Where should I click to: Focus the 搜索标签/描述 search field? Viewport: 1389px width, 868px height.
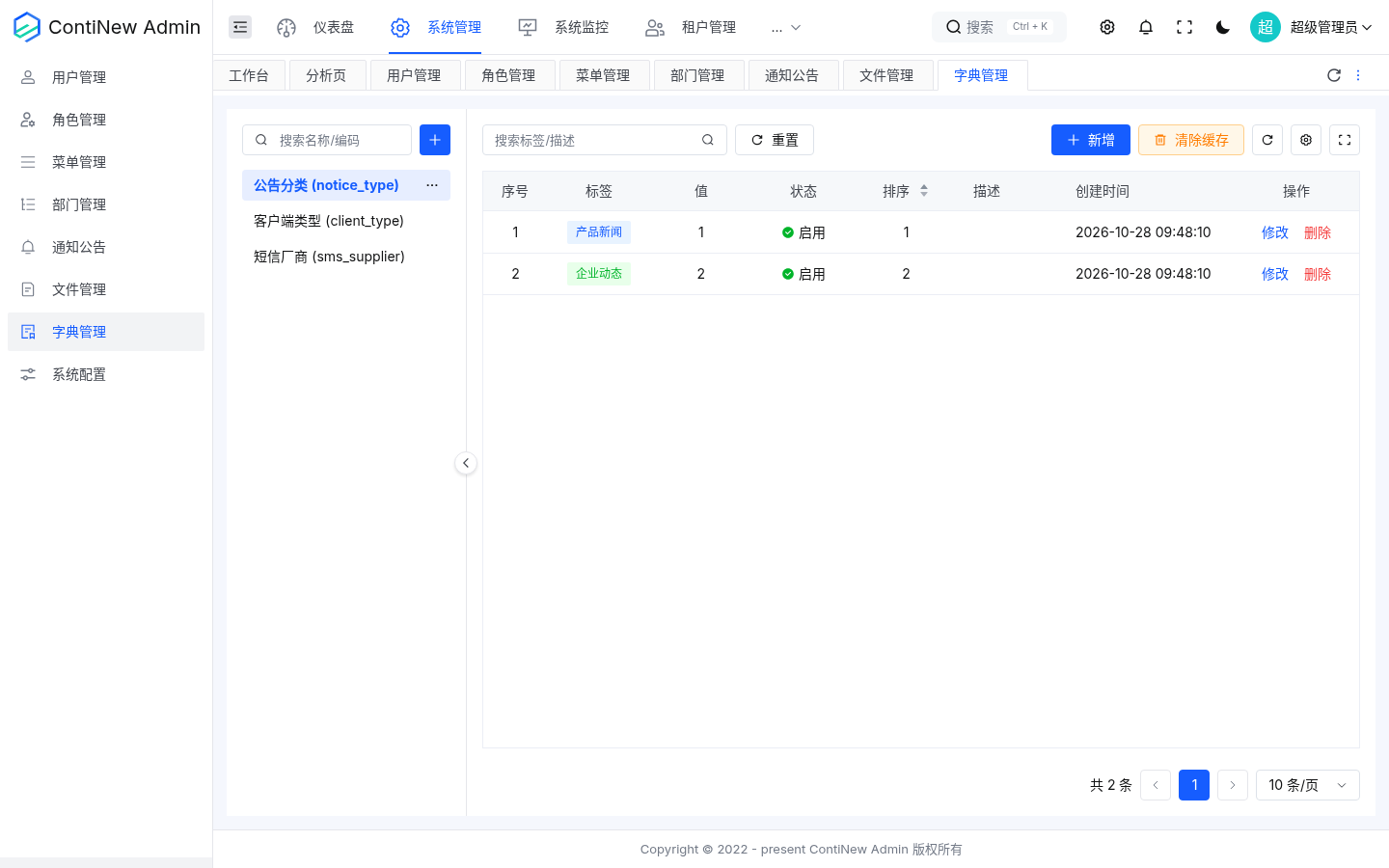pos(605,140)
